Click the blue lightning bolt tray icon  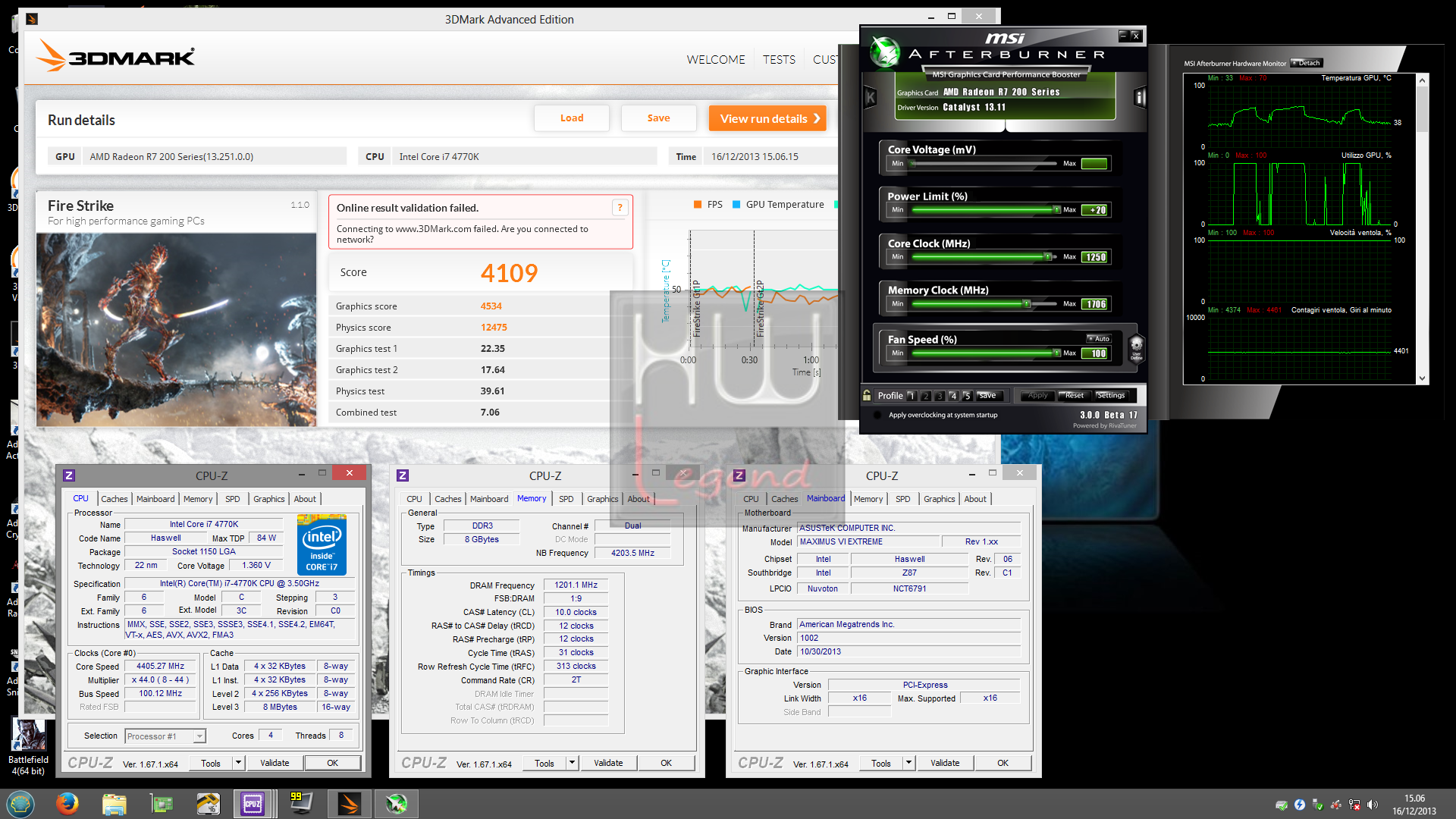pyautogui.click(x=1300, y=805)
